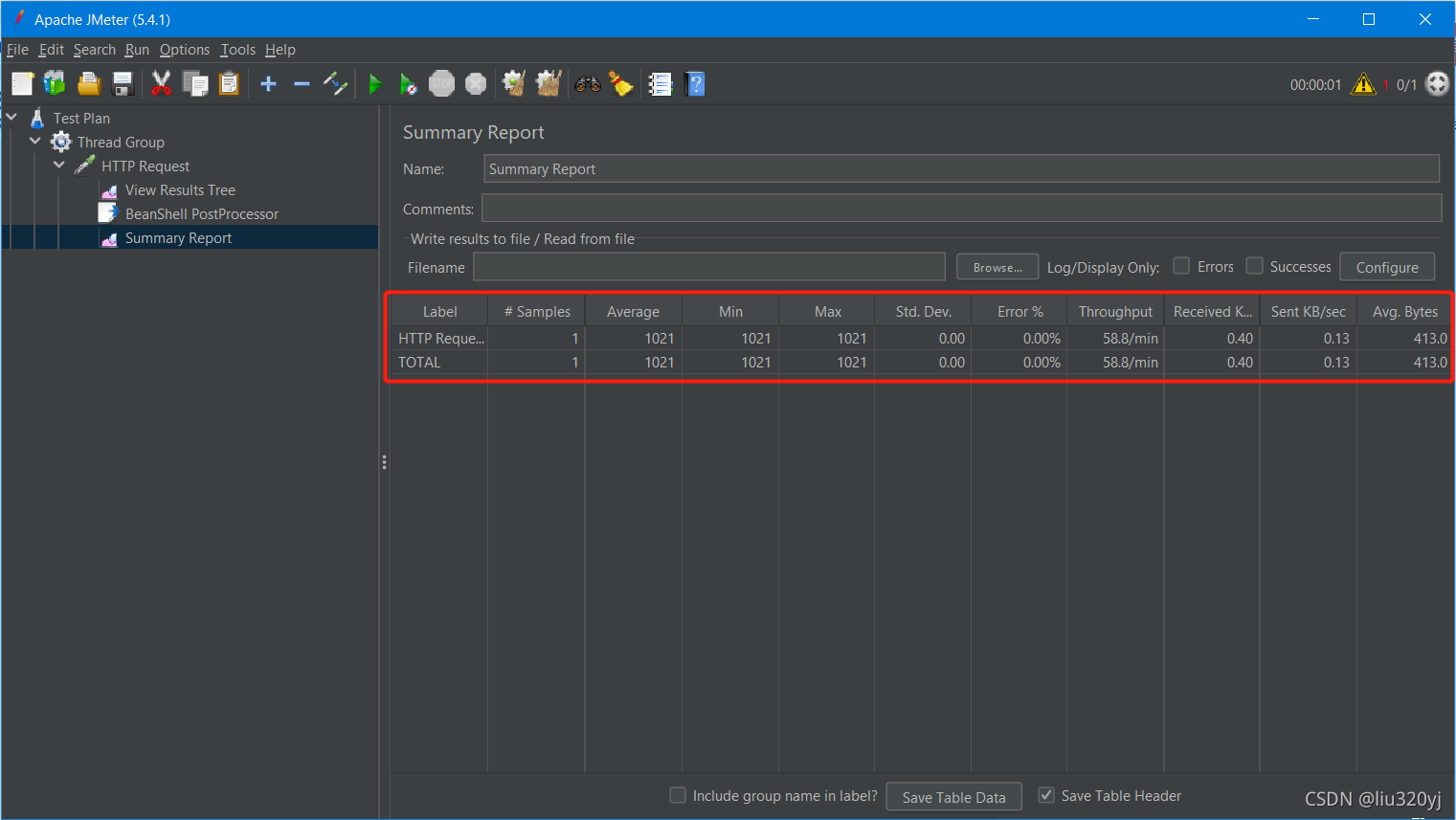Click the Toggle enable/disable icon
The width and height of the screenshot is (1456, 820).
click(335, 84)
